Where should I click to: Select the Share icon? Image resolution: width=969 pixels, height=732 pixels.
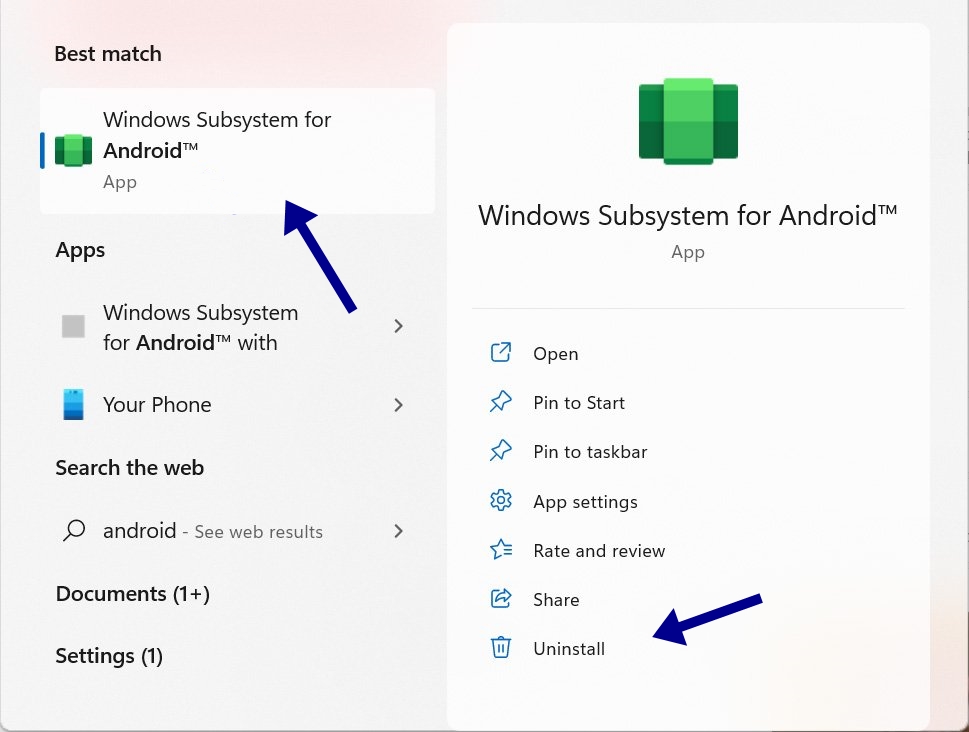[x=501, y=599]
